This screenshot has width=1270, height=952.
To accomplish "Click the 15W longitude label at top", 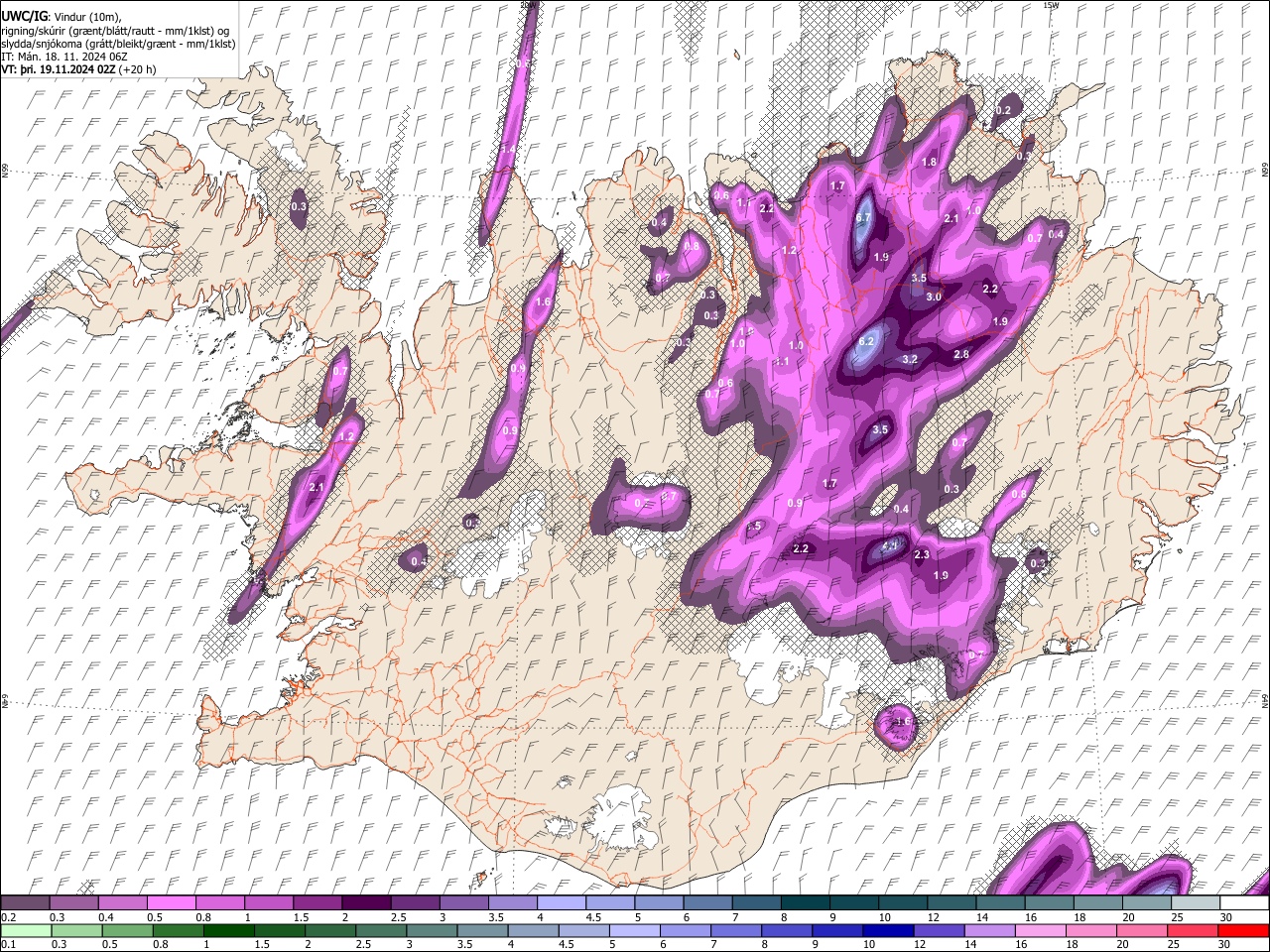I will 1051,5.
